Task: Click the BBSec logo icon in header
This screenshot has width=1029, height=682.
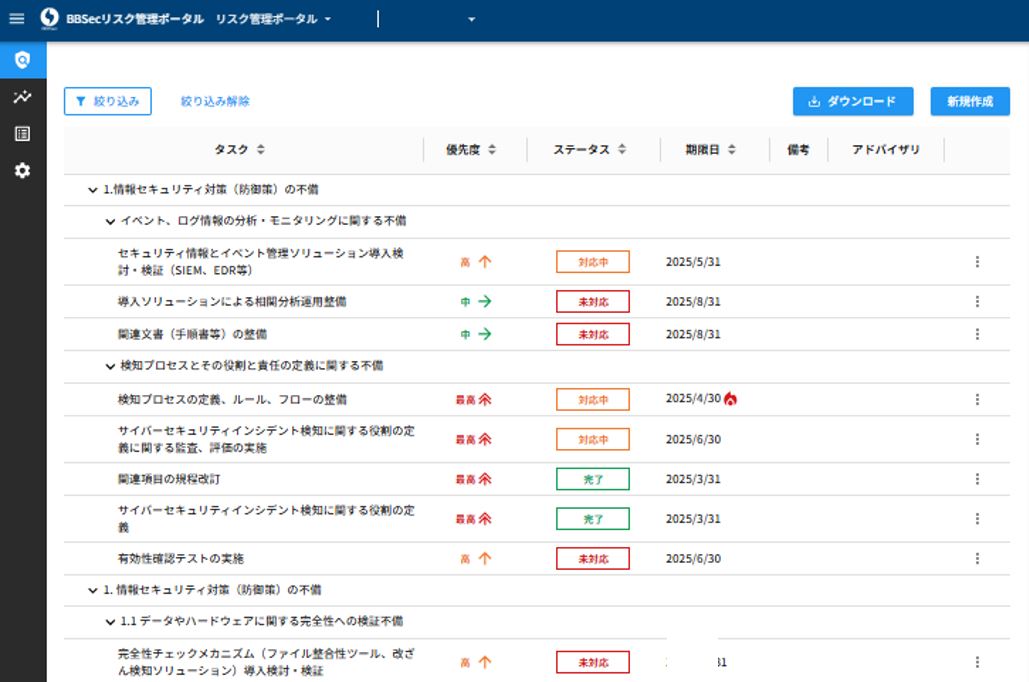Action: point(49,19)
